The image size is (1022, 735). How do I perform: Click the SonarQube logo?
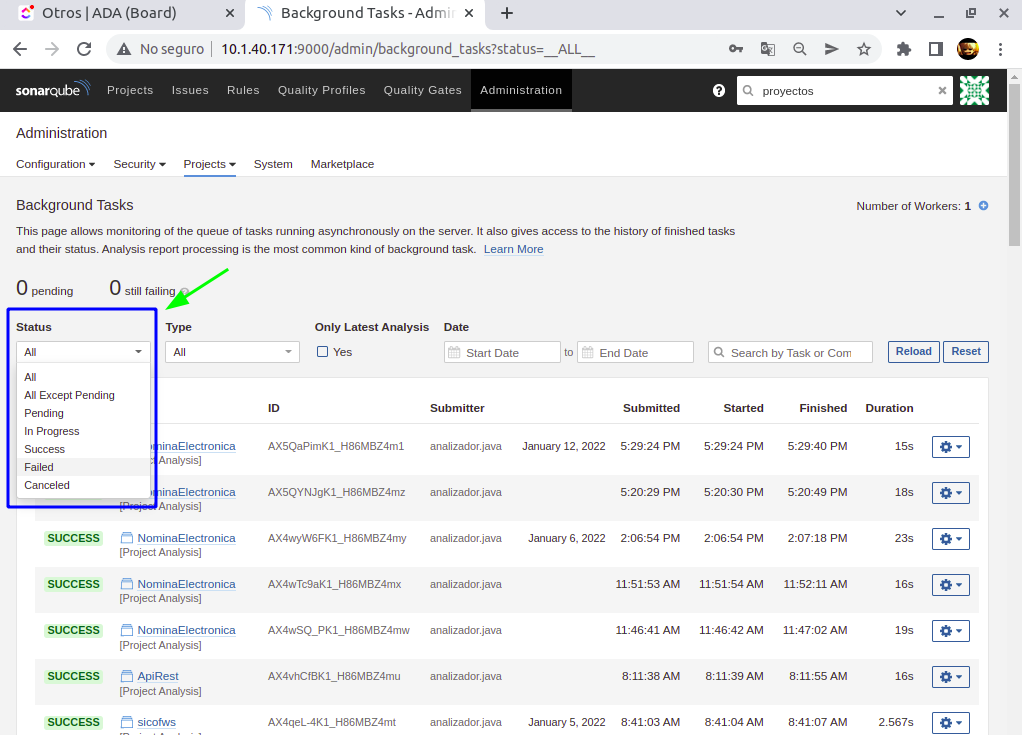[x=52, y=90]
